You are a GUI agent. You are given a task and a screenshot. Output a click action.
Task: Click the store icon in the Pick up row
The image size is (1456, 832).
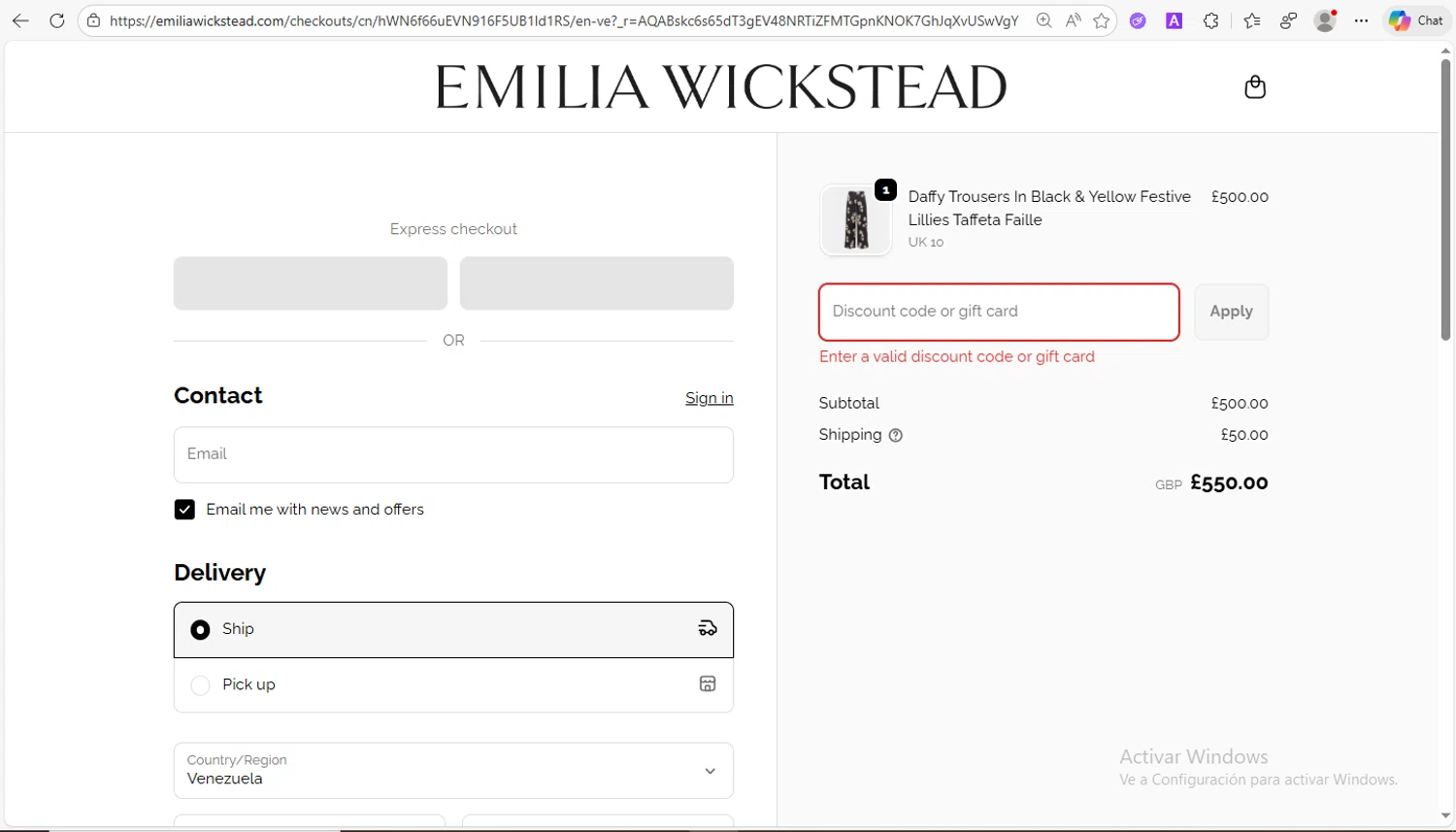click(708, 684)
